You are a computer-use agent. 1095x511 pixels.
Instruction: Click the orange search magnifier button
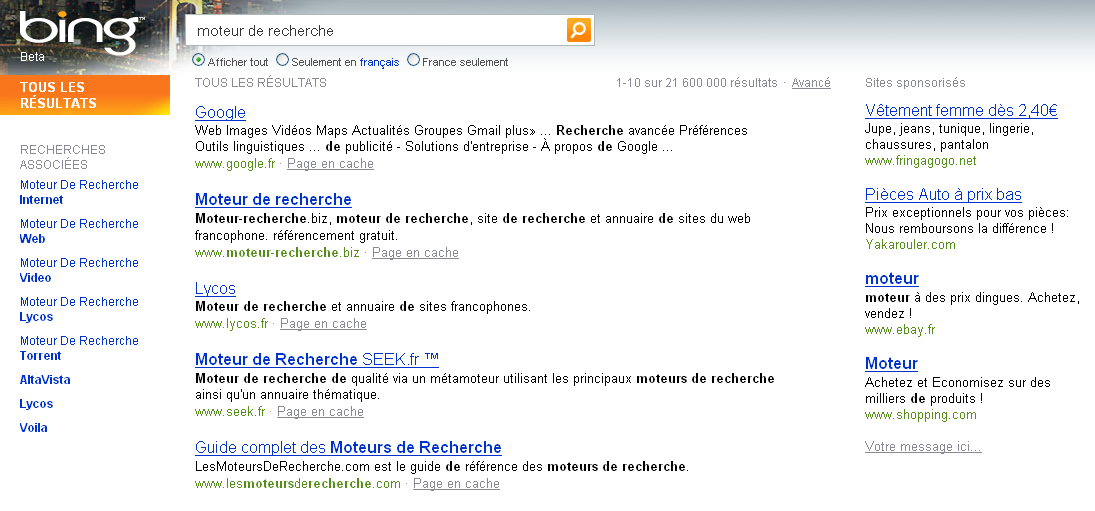[579, 30]
